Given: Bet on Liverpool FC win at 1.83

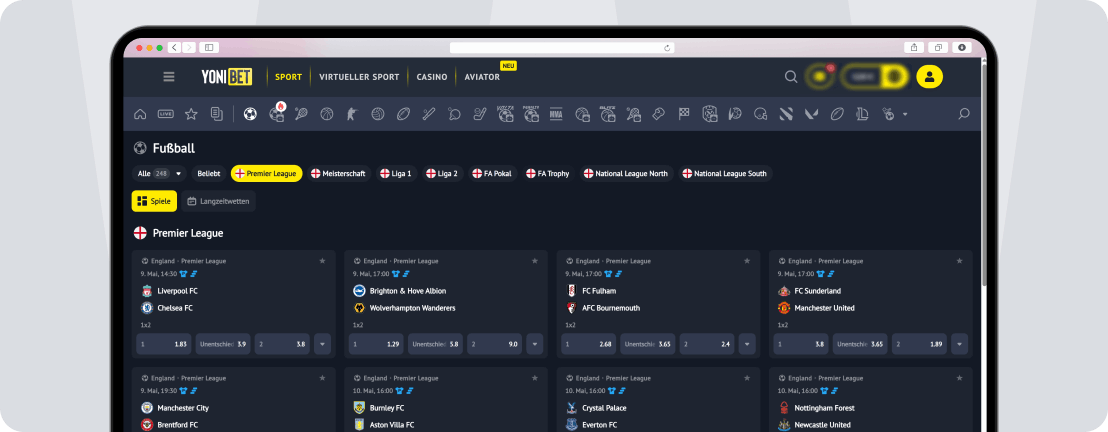Looking at the screenshot, I should (x=164, y=344).
